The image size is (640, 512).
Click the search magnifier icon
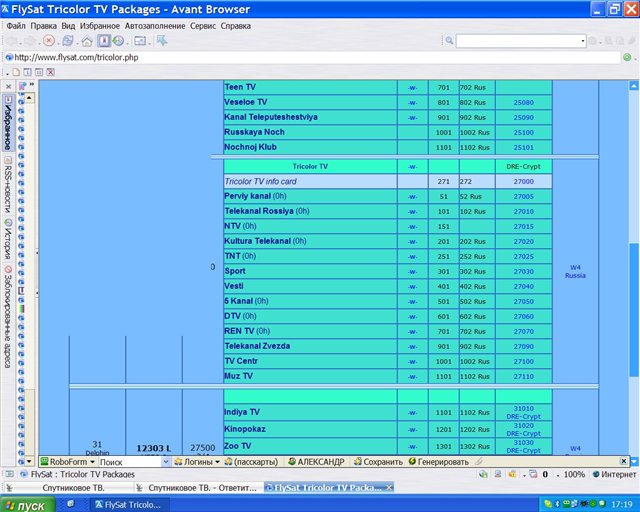click(x=449, y=40)
